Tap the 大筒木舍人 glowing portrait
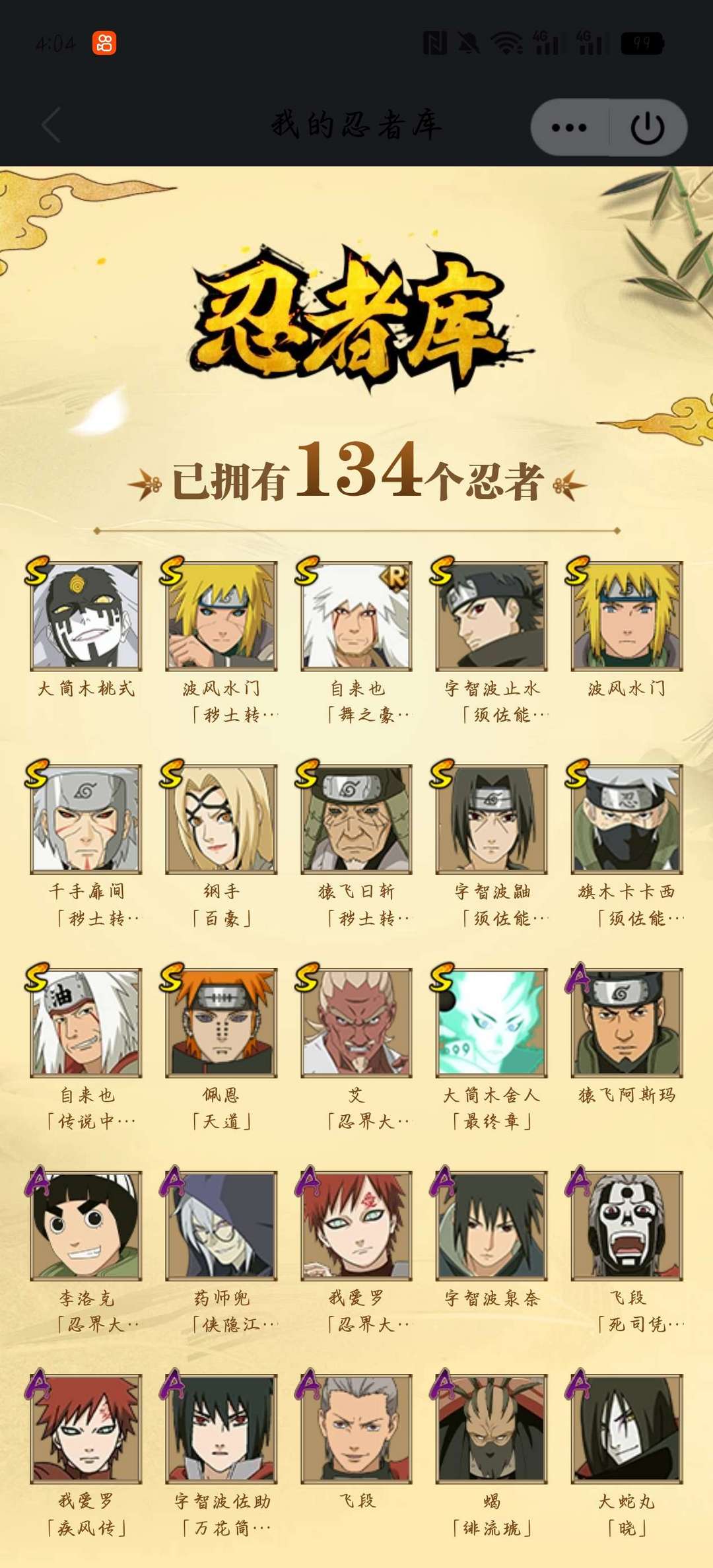Image resolution: width=713 pixels, height=1568 pixels. click(492, 1022)
